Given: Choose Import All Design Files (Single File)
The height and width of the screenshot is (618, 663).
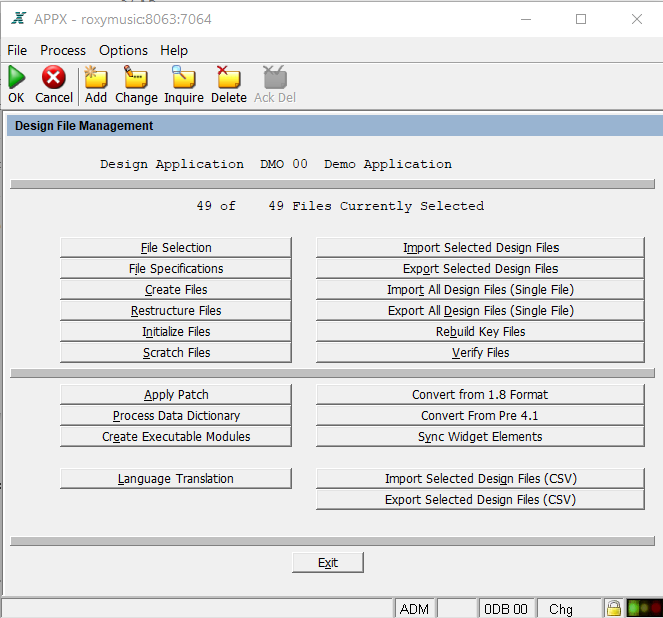Looking at the screenshot, I should pyautogui.click(x=480, y=290).
